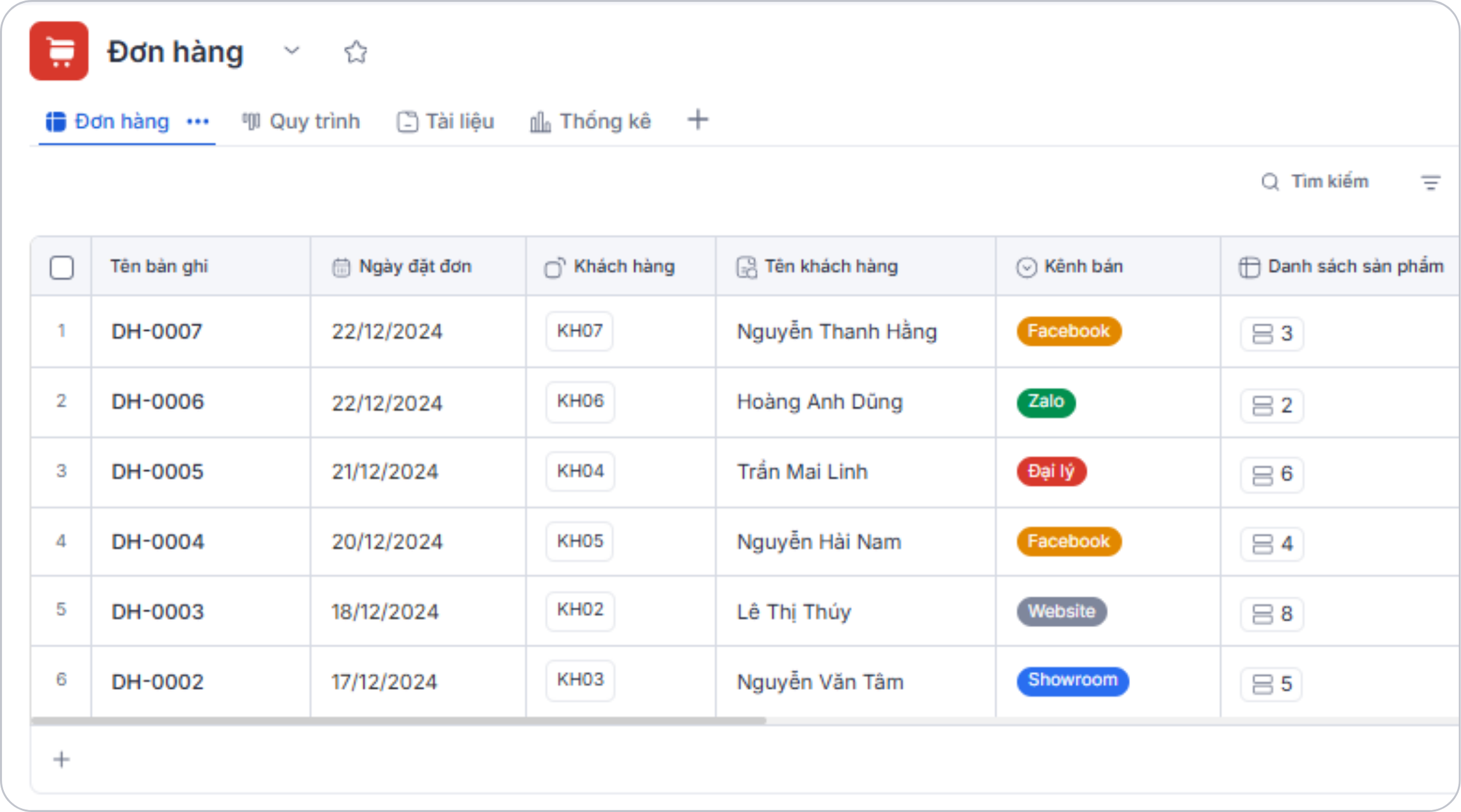This screenshot has height=812, width=1461.
Task: Switch to the Quy trình tab
Action: (x=301, y=121)
